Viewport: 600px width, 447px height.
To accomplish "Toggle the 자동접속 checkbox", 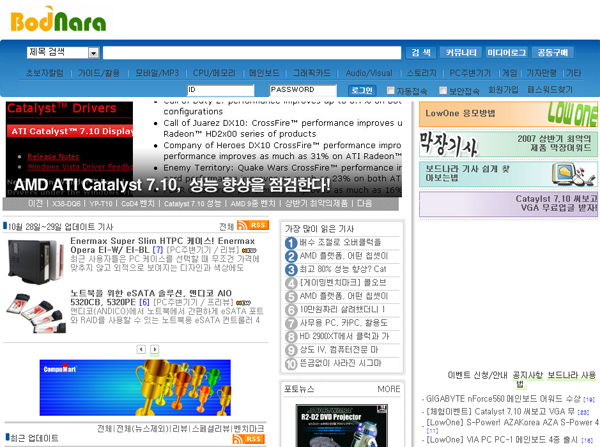I will click(390, 90).
